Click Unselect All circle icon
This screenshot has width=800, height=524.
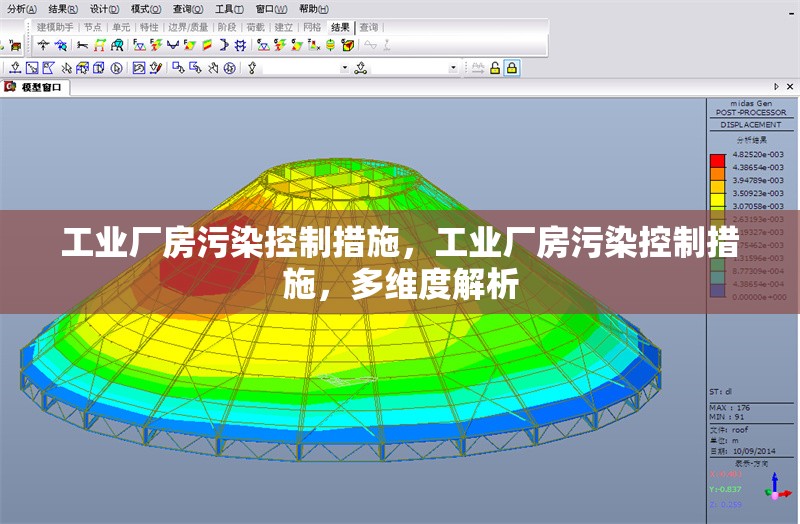230,68
